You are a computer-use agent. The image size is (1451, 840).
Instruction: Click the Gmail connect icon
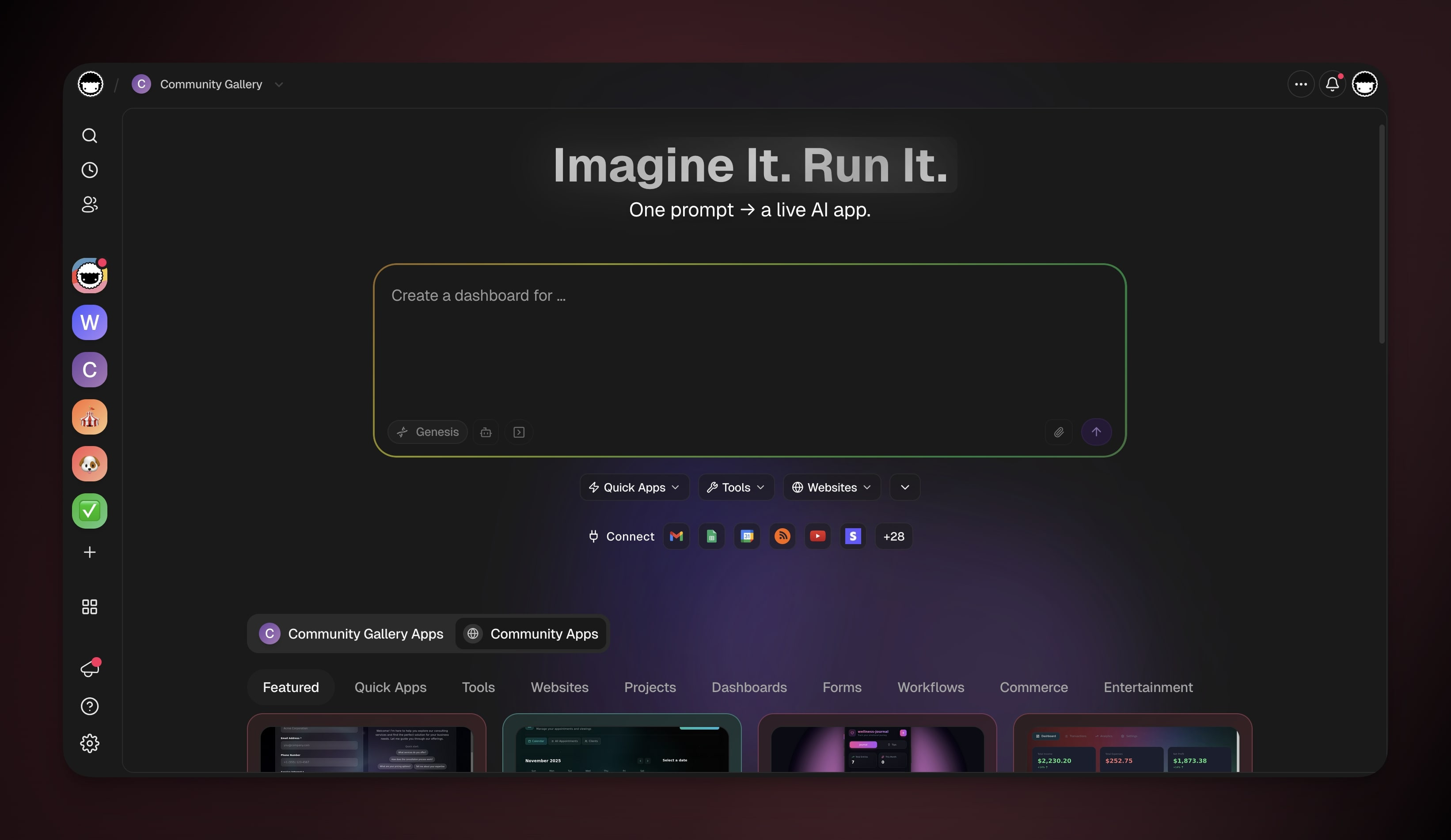click(x=676, y=536)
